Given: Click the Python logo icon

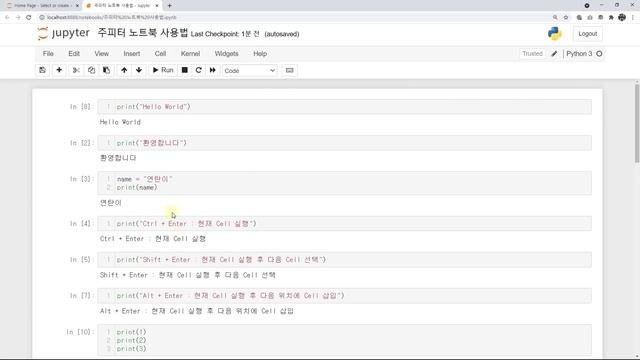Looking at the screenshot, I should click(554, 34).
